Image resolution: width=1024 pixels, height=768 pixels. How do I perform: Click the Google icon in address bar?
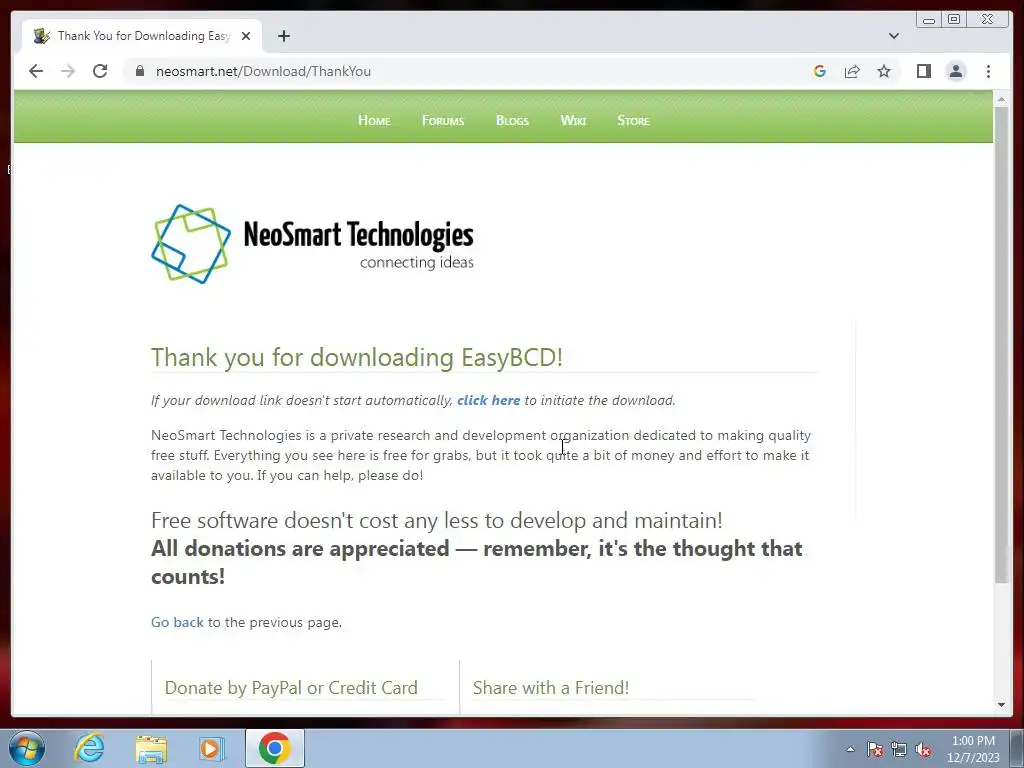pos(820,71)
